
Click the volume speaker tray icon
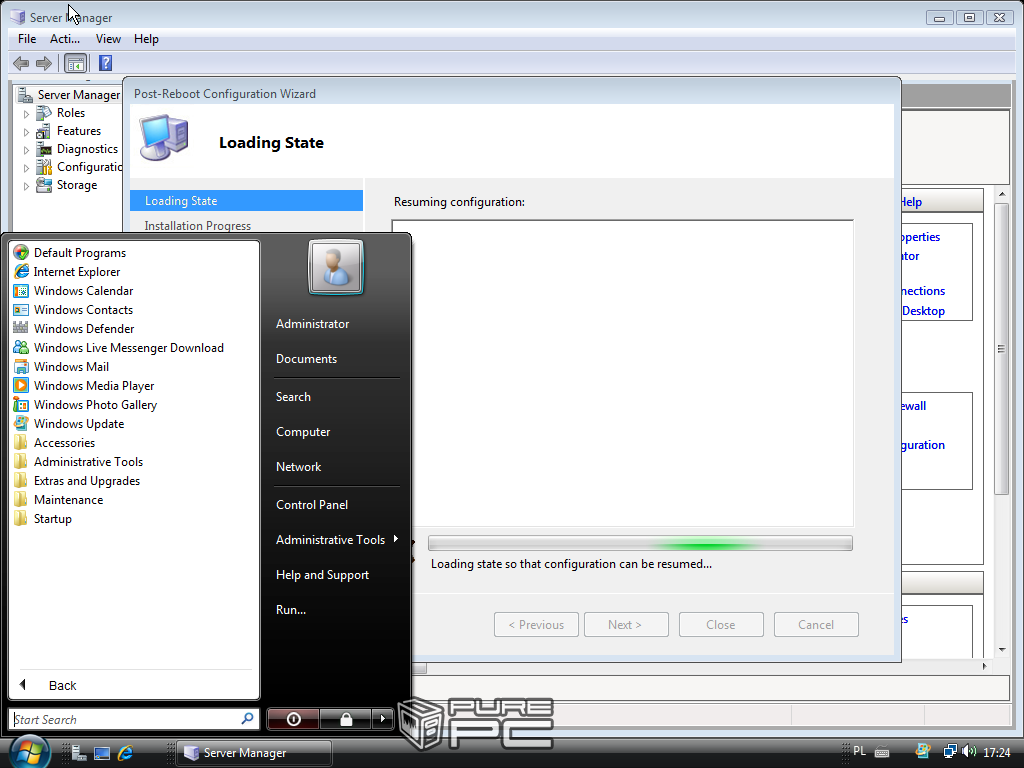tap(969, 752)
